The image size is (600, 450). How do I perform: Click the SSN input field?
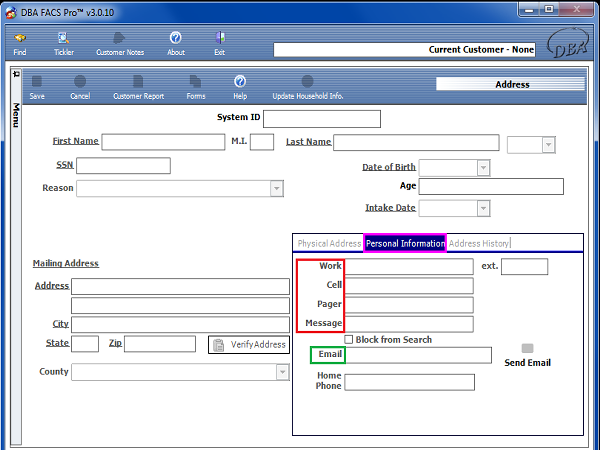pos(124,166)
